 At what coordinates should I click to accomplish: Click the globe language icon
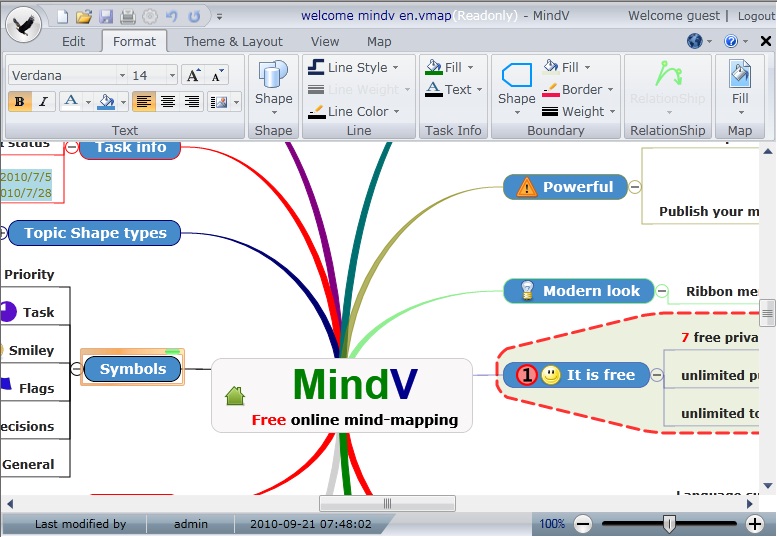pyautogui.click(x=695, y=41)
